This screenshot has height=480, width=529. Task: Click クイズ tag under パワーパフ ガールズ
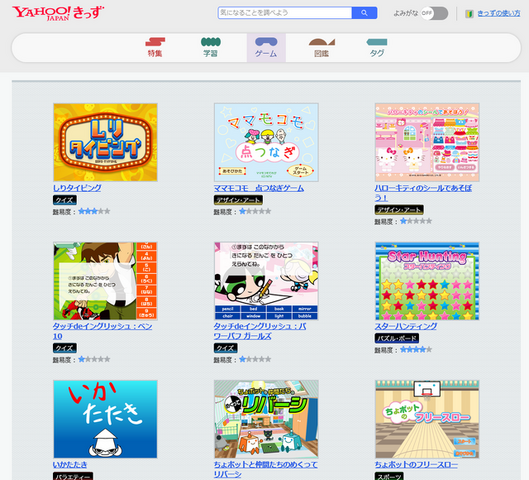[x=225, y=348]
